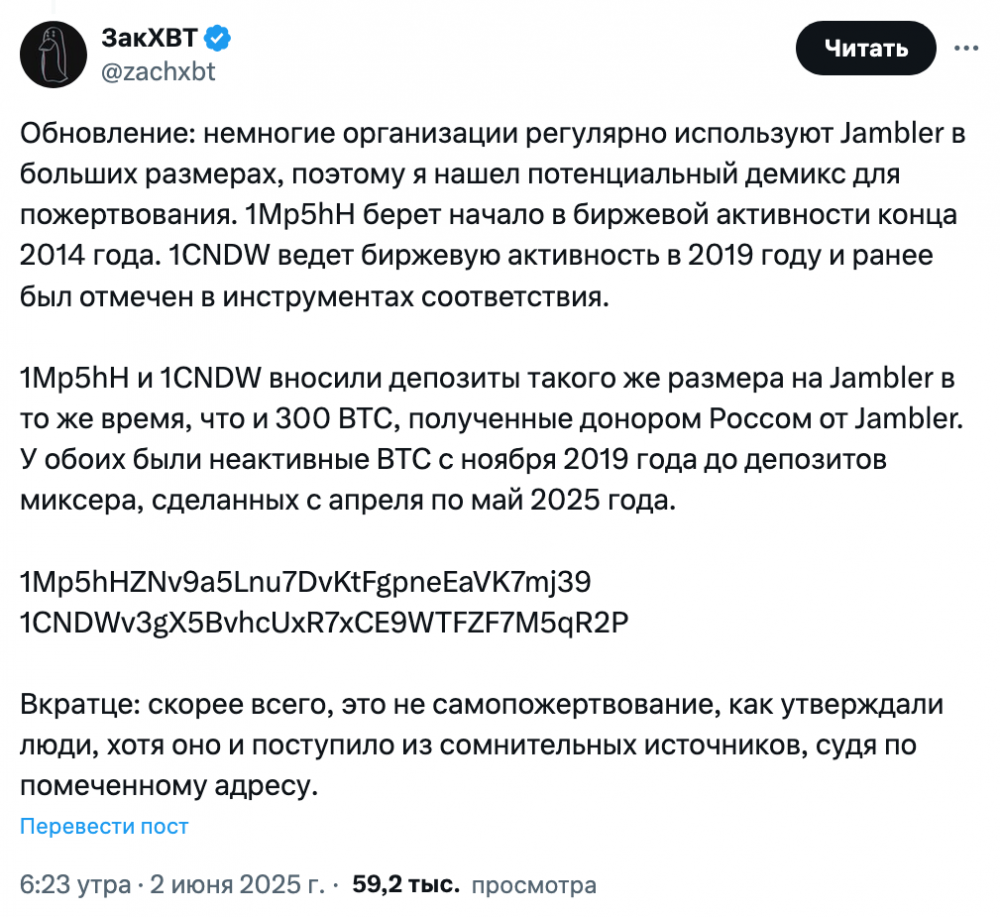Open the penguin profile avatar
The height and width of the screenshot is (917, 1000).
click(53, 54)
